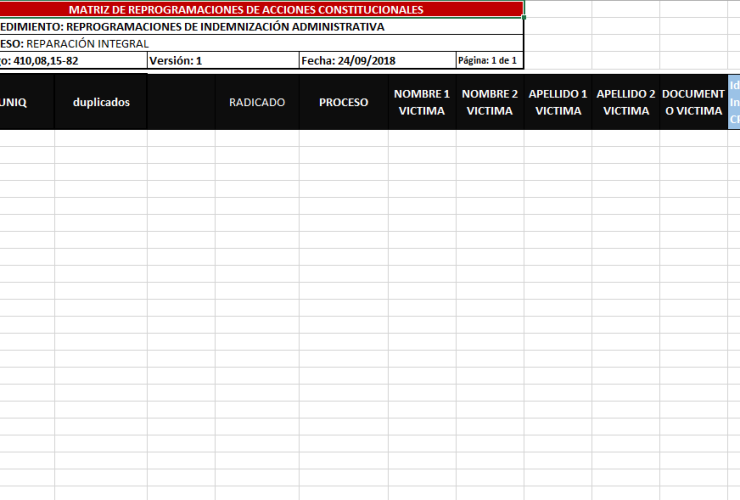Click the blank black header cell left of RADICADO
The image size is (740, 500).
pyautogui.click(x=181, y=102)
